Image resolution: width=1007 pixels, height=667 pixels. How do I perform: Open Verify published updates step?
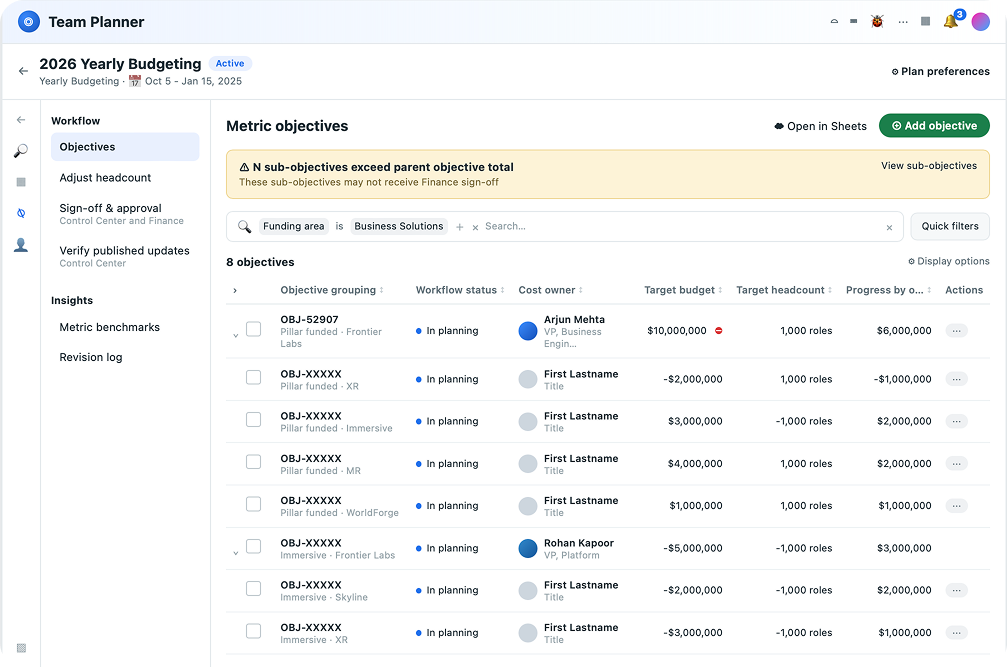(125, 256)
